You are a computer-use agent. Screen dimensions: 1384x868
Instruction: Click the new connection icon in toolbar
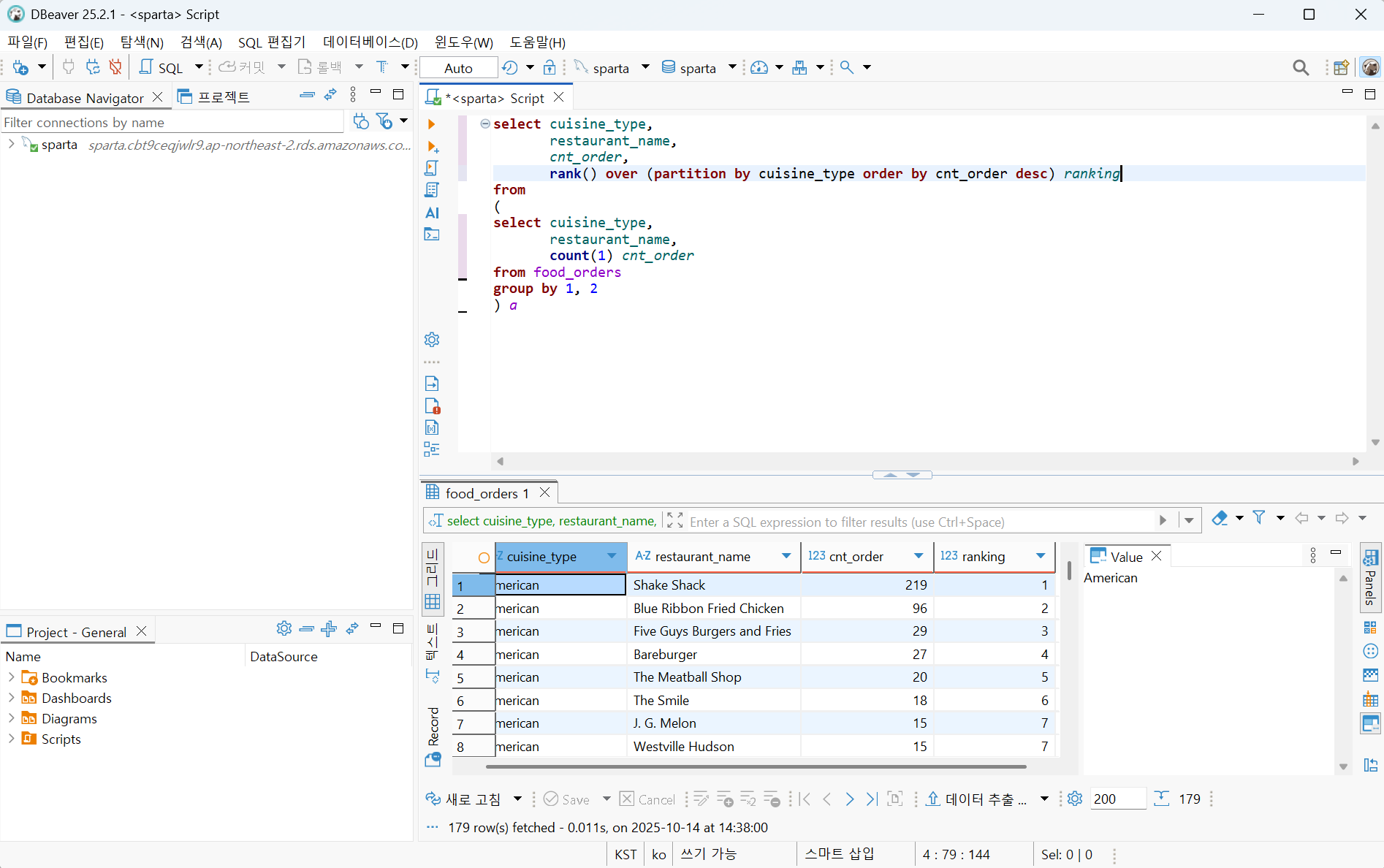tap(20, 67)
